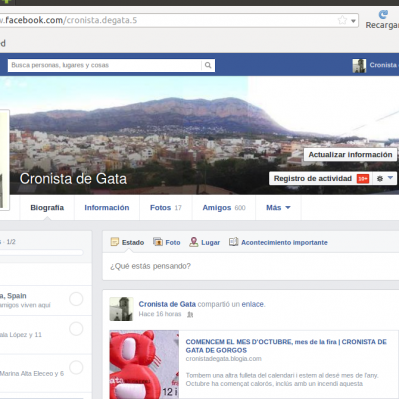Click the red 10+ notification badge
399x399 pixels.
pos(363,179)
